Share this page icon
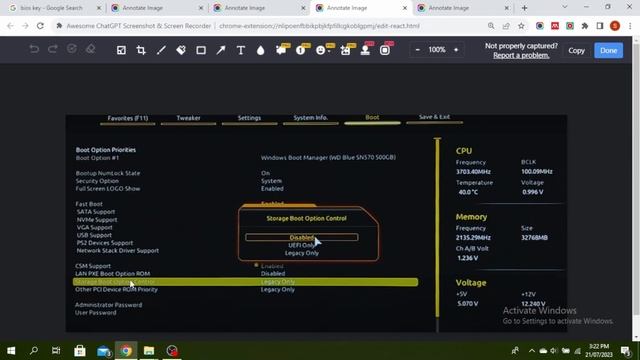 point(506,26)
